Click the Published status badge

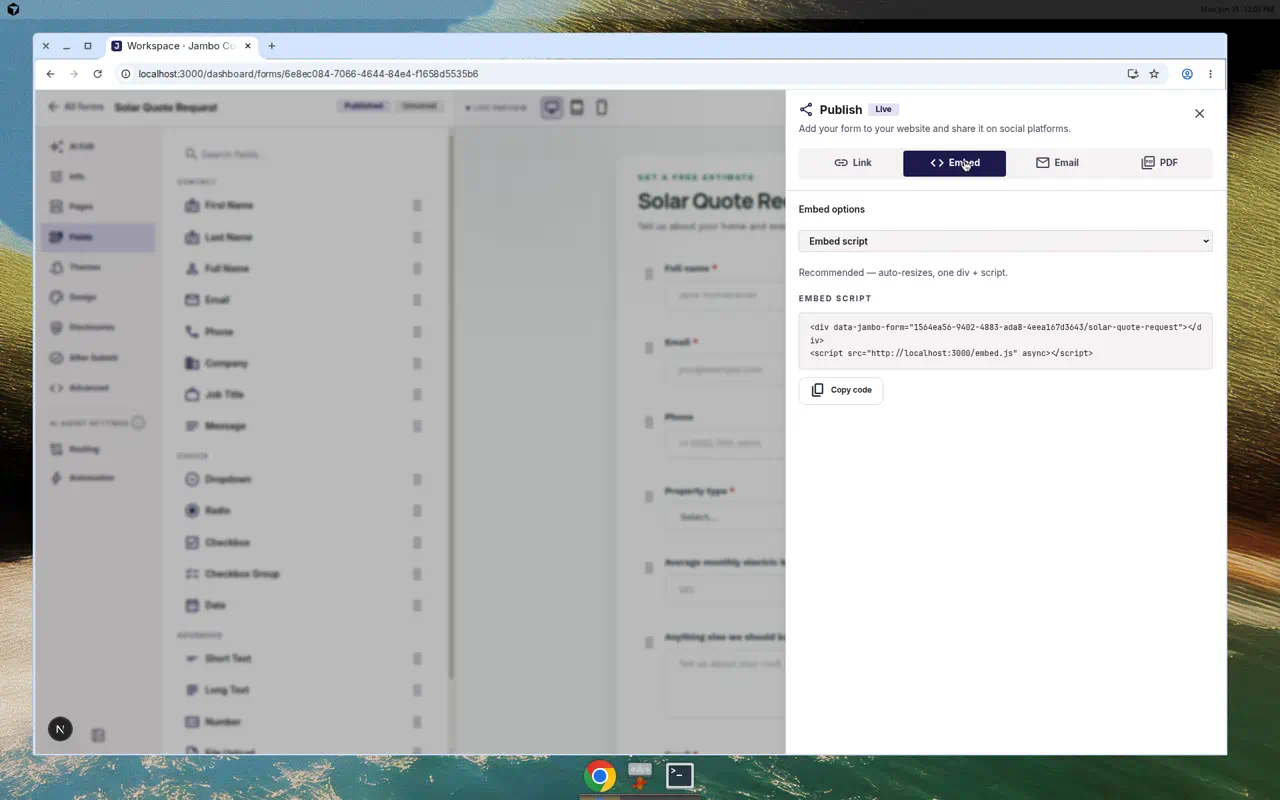point(363,106)
